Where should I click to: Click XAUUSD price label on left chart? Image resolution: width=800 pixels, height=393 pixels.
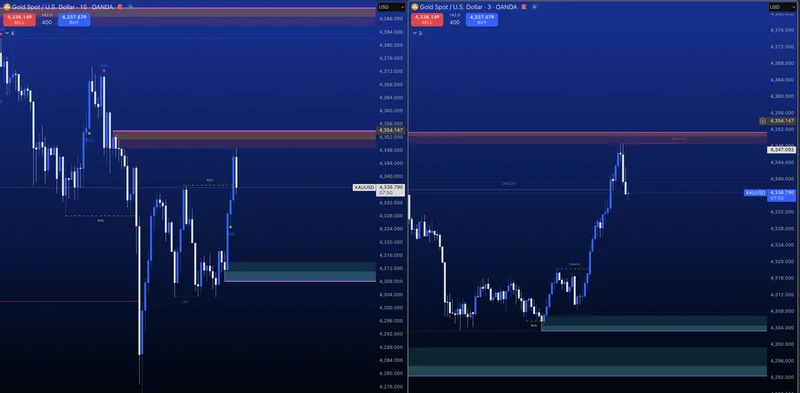(364, 188)
